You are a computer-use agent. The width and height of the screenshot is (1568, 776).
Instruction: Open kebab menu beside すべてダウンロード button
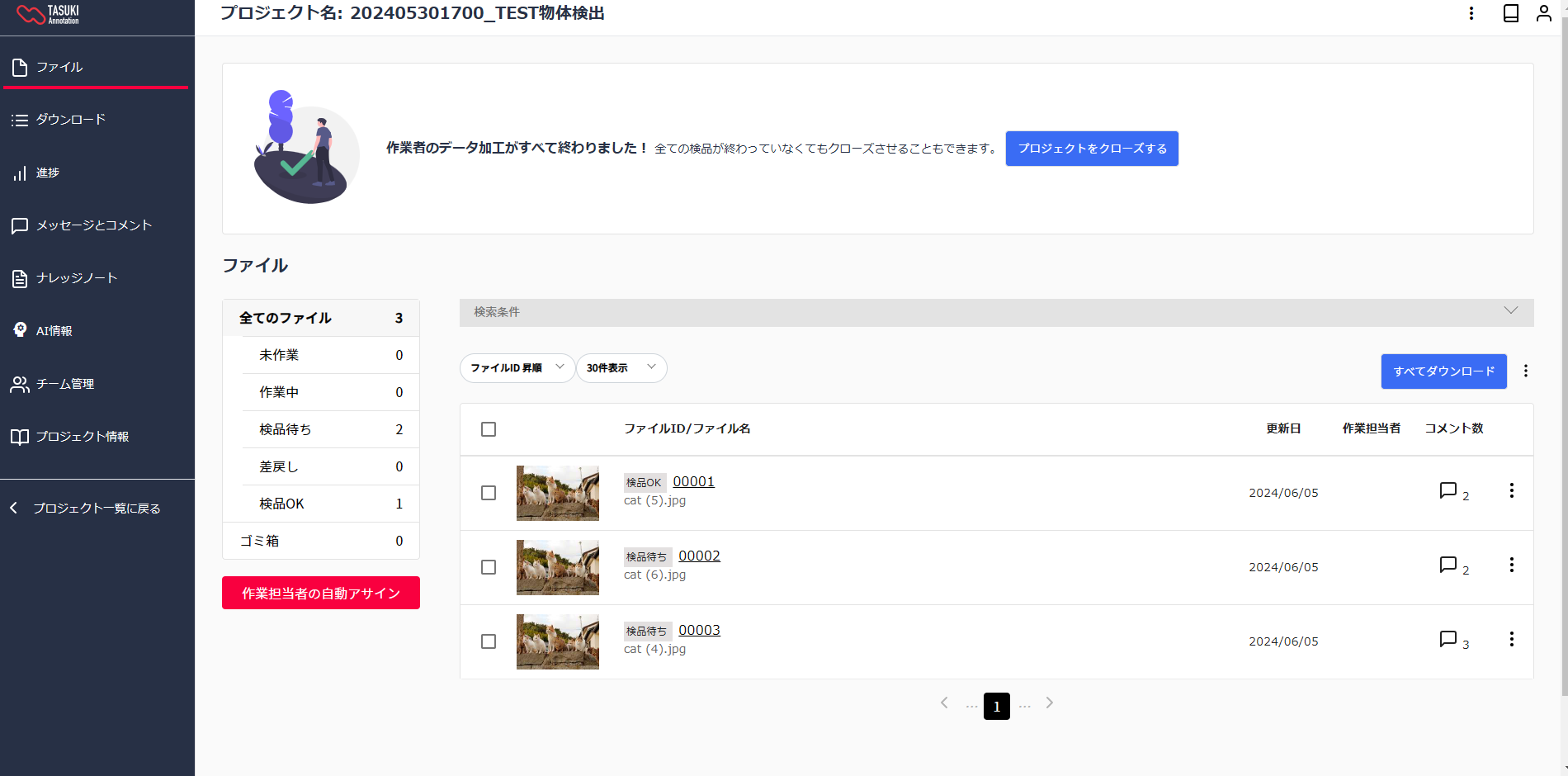click(1526, 371)
